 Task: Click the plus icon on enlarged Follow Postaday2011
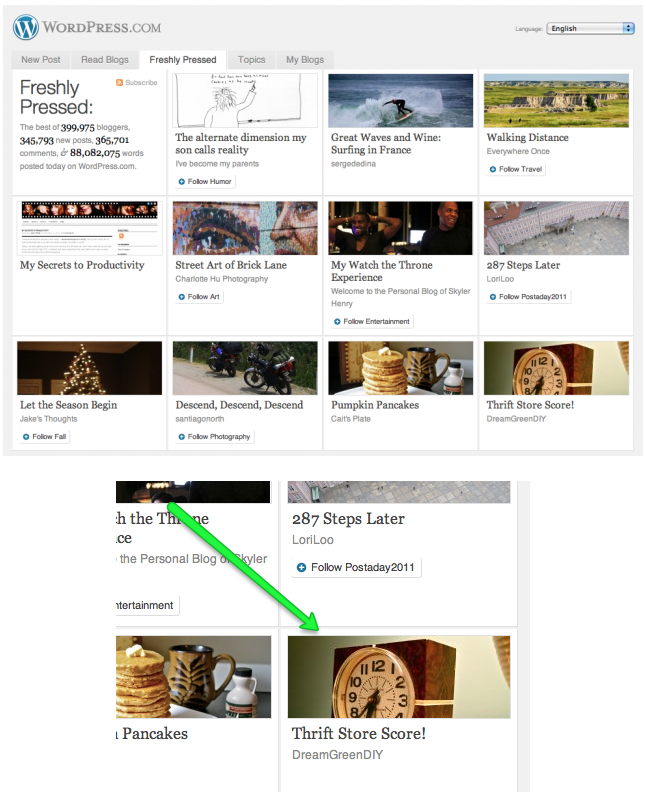click(302, 568)
